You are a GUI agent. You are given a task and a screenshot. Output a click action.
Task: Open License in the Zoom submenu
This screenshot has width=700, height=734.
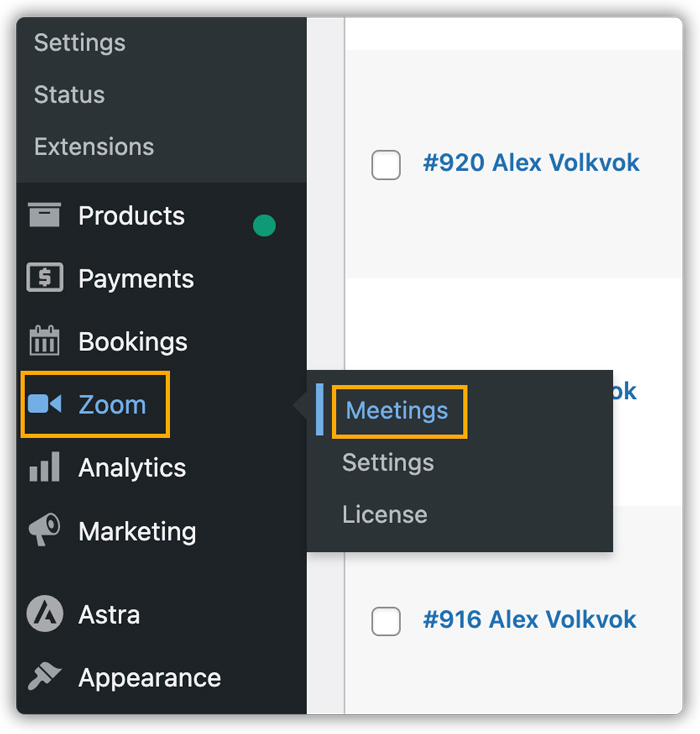[x=384, y=514]
